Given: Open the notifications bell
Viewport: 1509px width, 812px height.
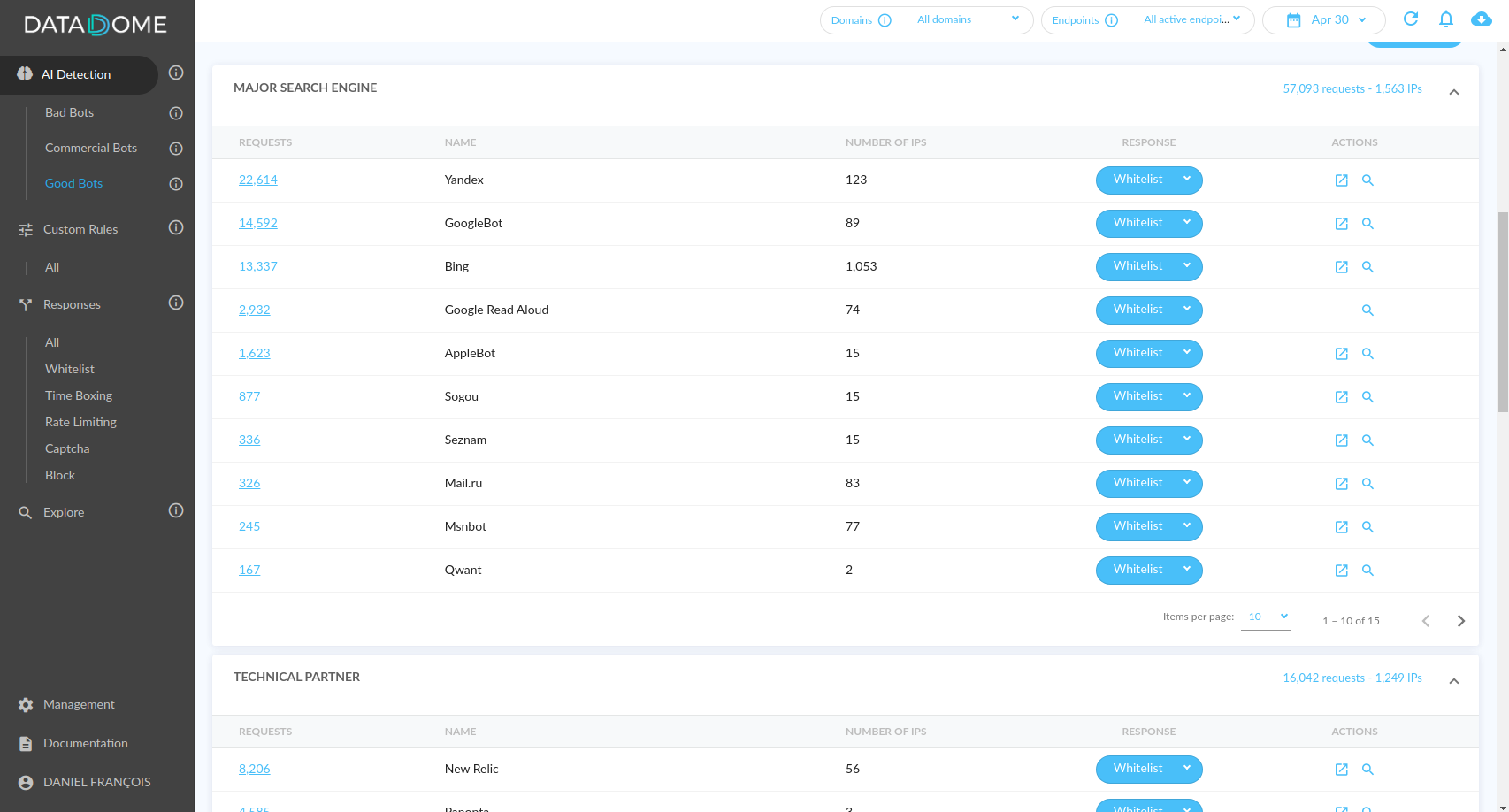Looking at the screenshot, I should 1446,19.
